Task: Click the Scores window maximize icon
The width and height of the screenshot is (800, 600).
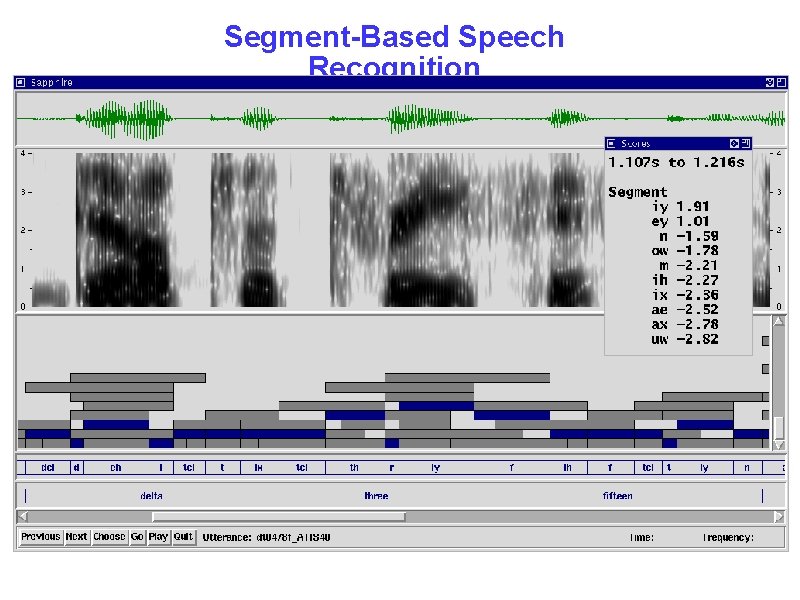Action: coord(745,144)
